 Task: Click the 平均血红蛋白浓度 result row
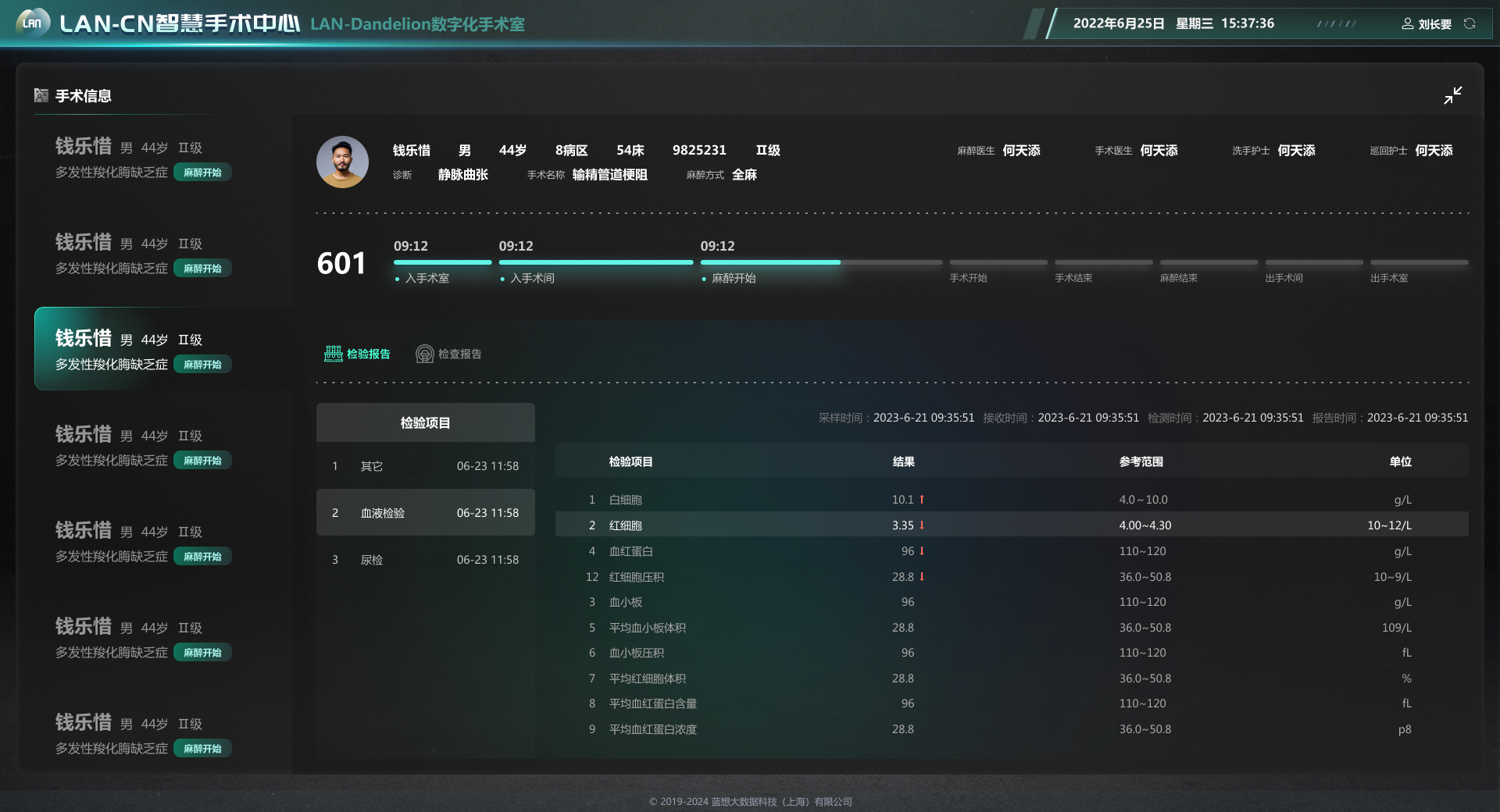pyautogui.click(x=1012, y=729)
